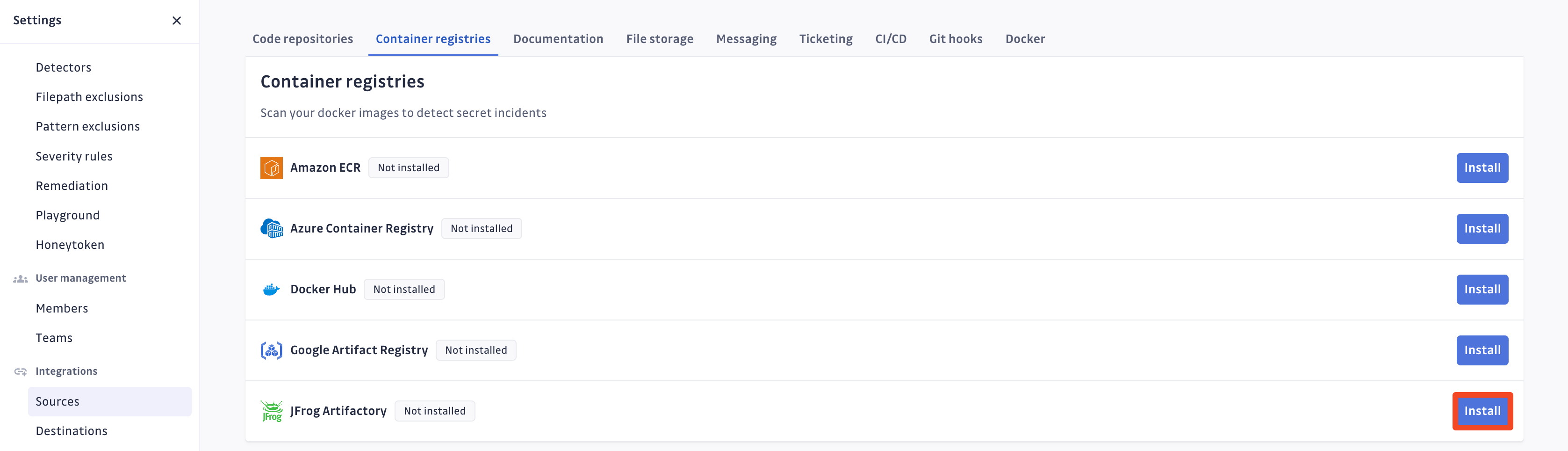Install the Docker Hub integration
Viewport: 1568px width, 451px height.
[1482, 290]
